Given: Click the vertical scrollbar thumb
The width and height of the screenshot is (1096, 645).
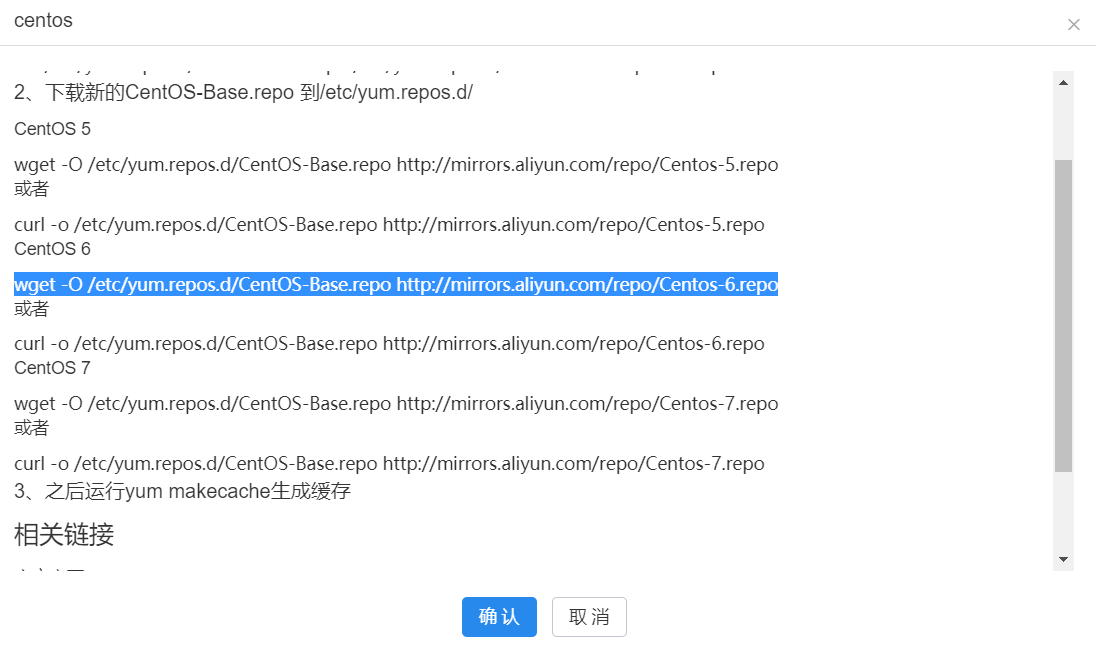Looking at the screenshot, I should 1063,315.
